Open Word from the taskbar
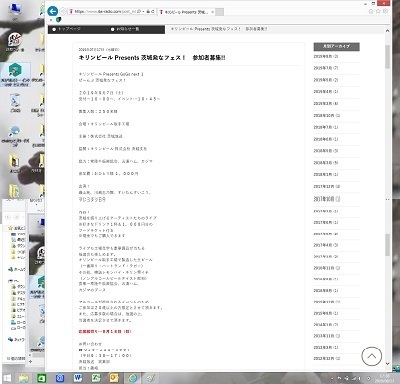This screenshot has width=400, height=384. pyautogui.click(x=78, y=378)
